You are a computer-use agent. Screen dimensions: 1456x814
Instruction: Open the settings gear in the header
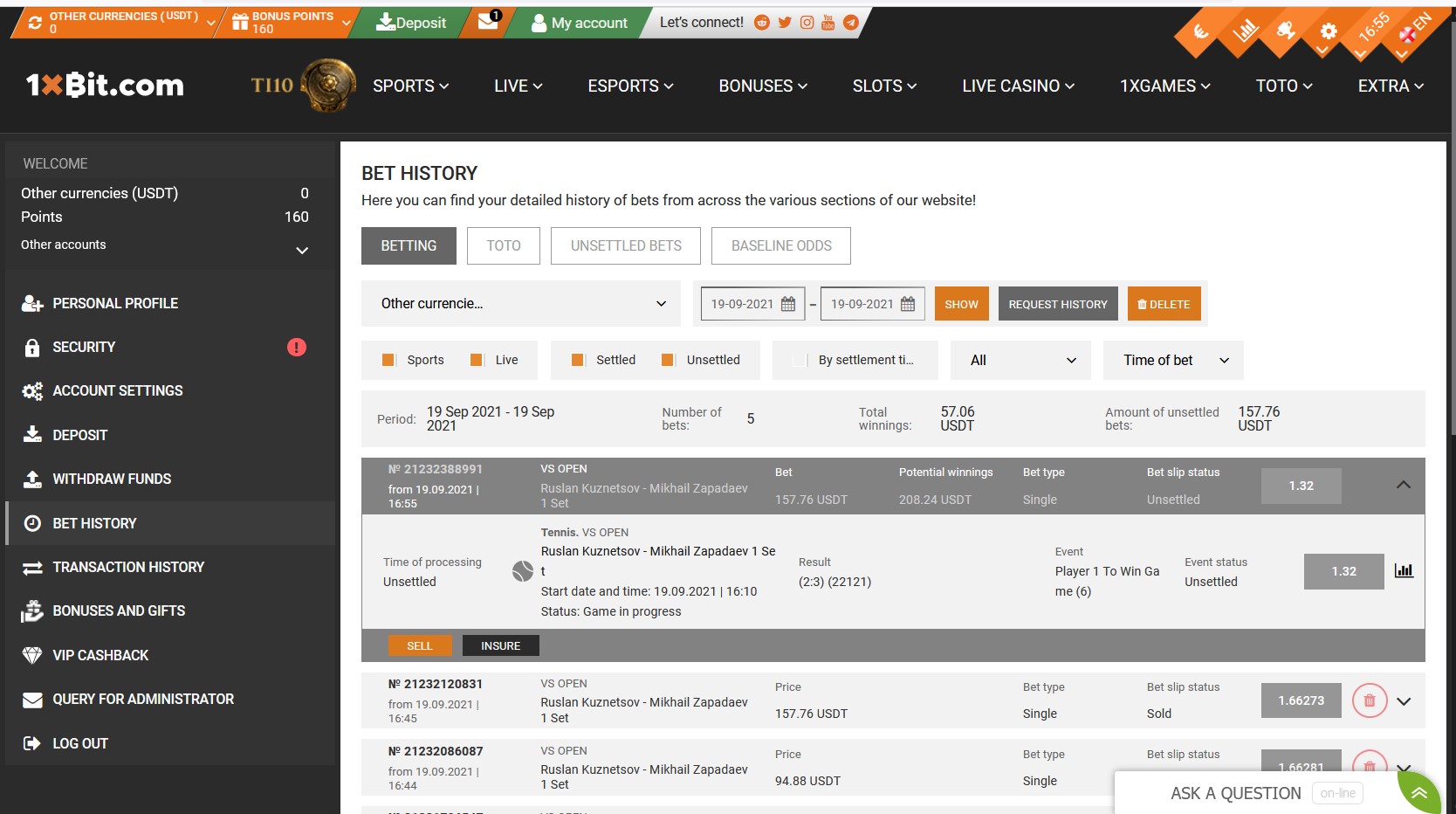1329,32
